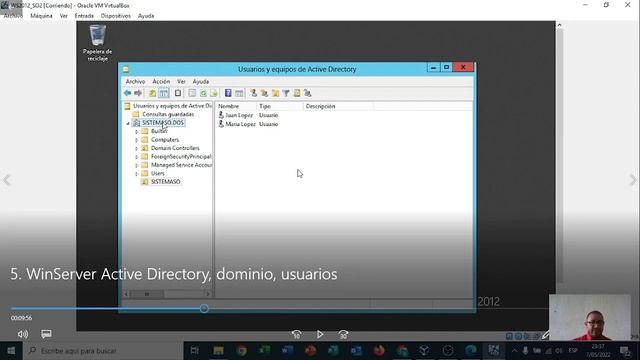Open the Papelera de reciclaje desktop icon

point(98,42)
